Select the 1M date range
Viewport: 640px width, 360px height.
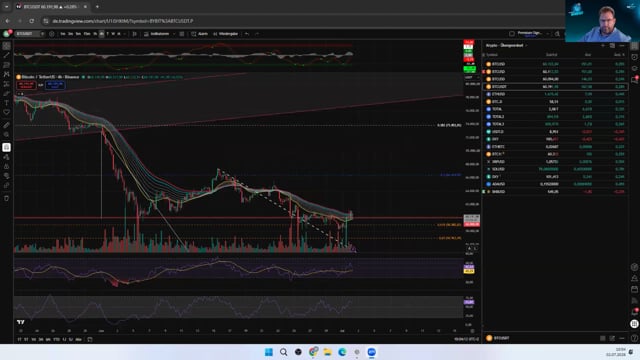[33, 339]
